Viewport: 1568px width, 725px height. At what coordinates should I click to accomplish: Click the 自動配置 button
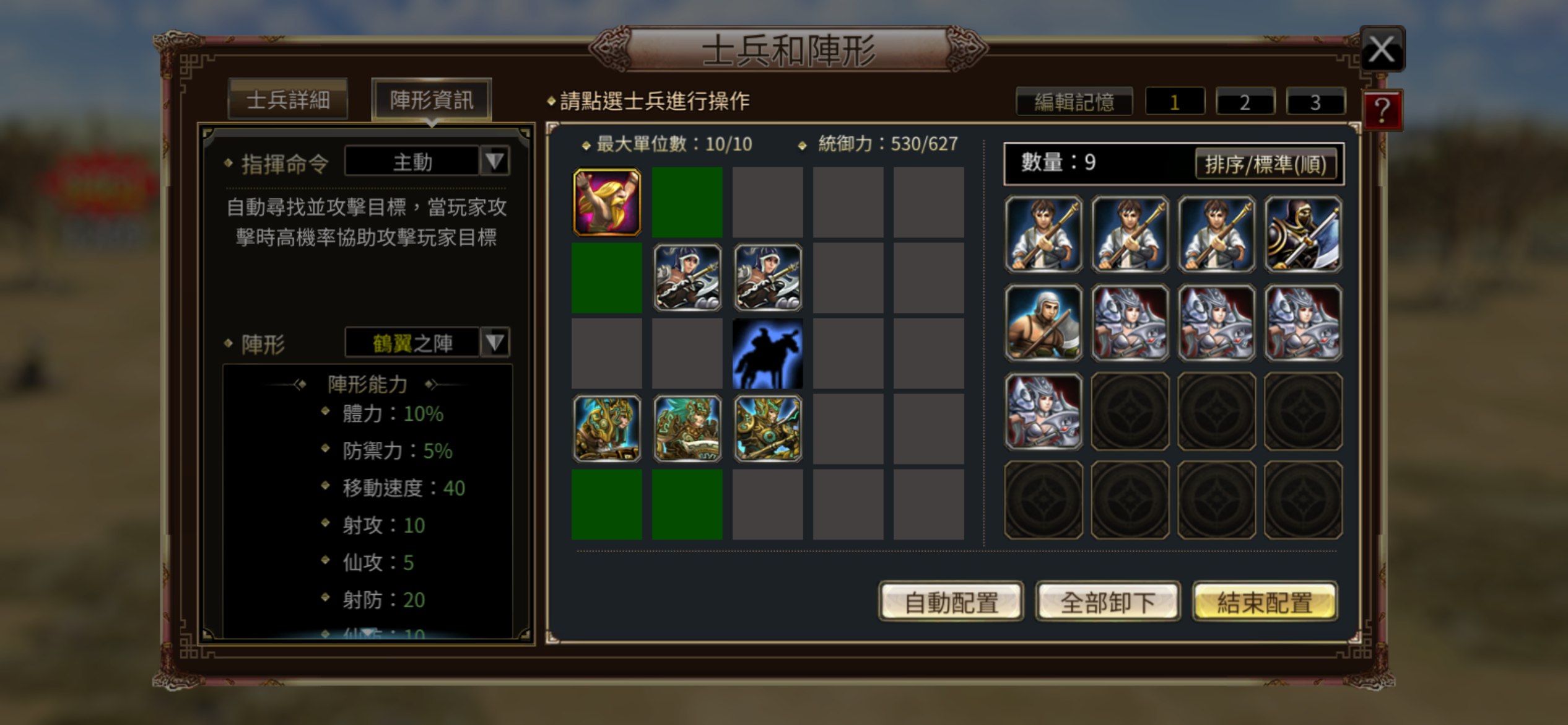coord(951,602)
